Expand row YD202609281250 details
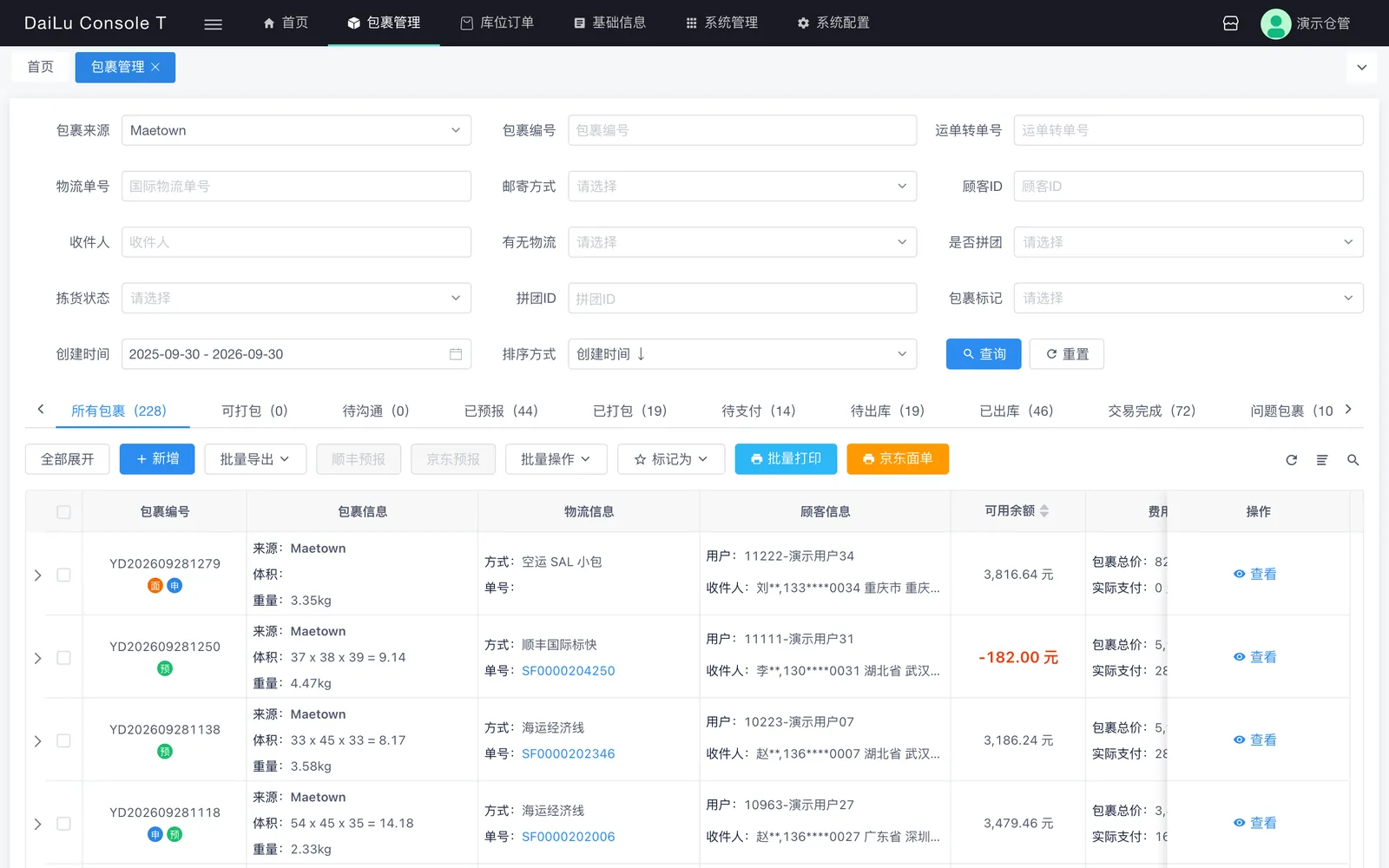Image resolution: width=1389 pixels, height=868 pixels. click(x=37, y=658)
